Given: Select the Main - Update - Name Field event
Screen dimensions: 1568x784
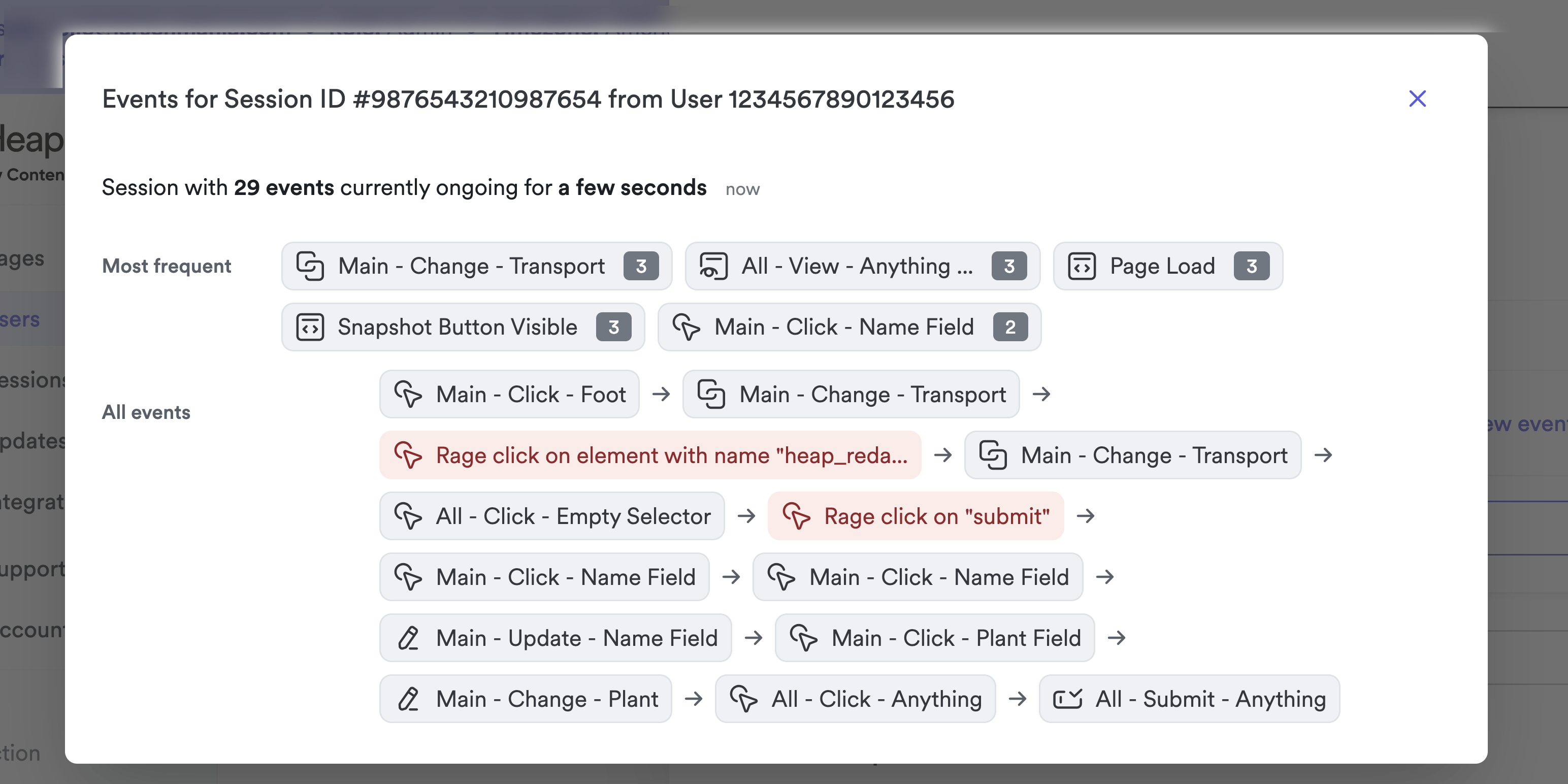Looking at the screenshot, I should pyautogui.click(x=555, y=638).
